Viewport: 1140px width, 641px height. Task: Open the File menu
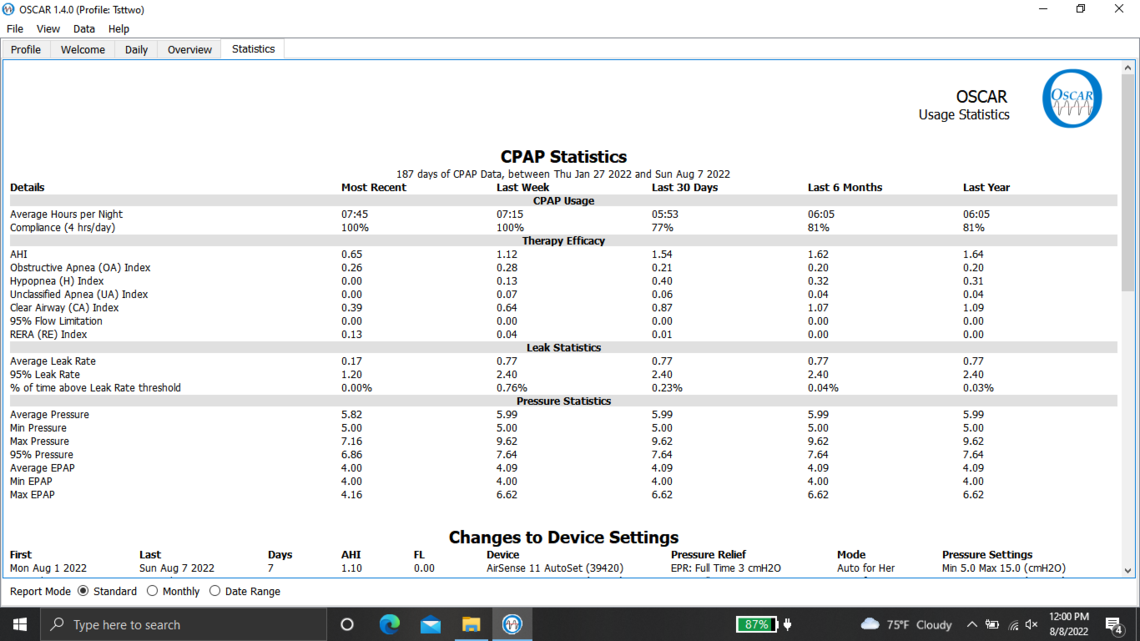[x=15, y=29]
